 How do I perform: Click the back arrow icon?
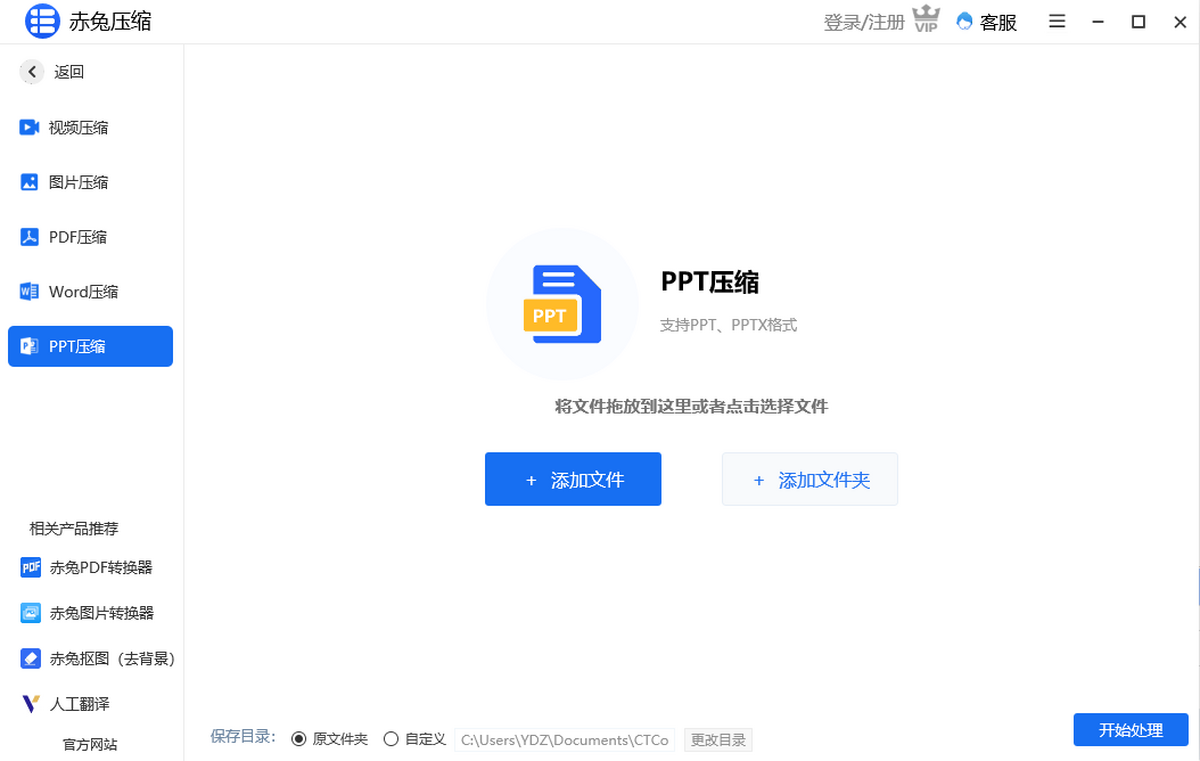tap(32, 72)
